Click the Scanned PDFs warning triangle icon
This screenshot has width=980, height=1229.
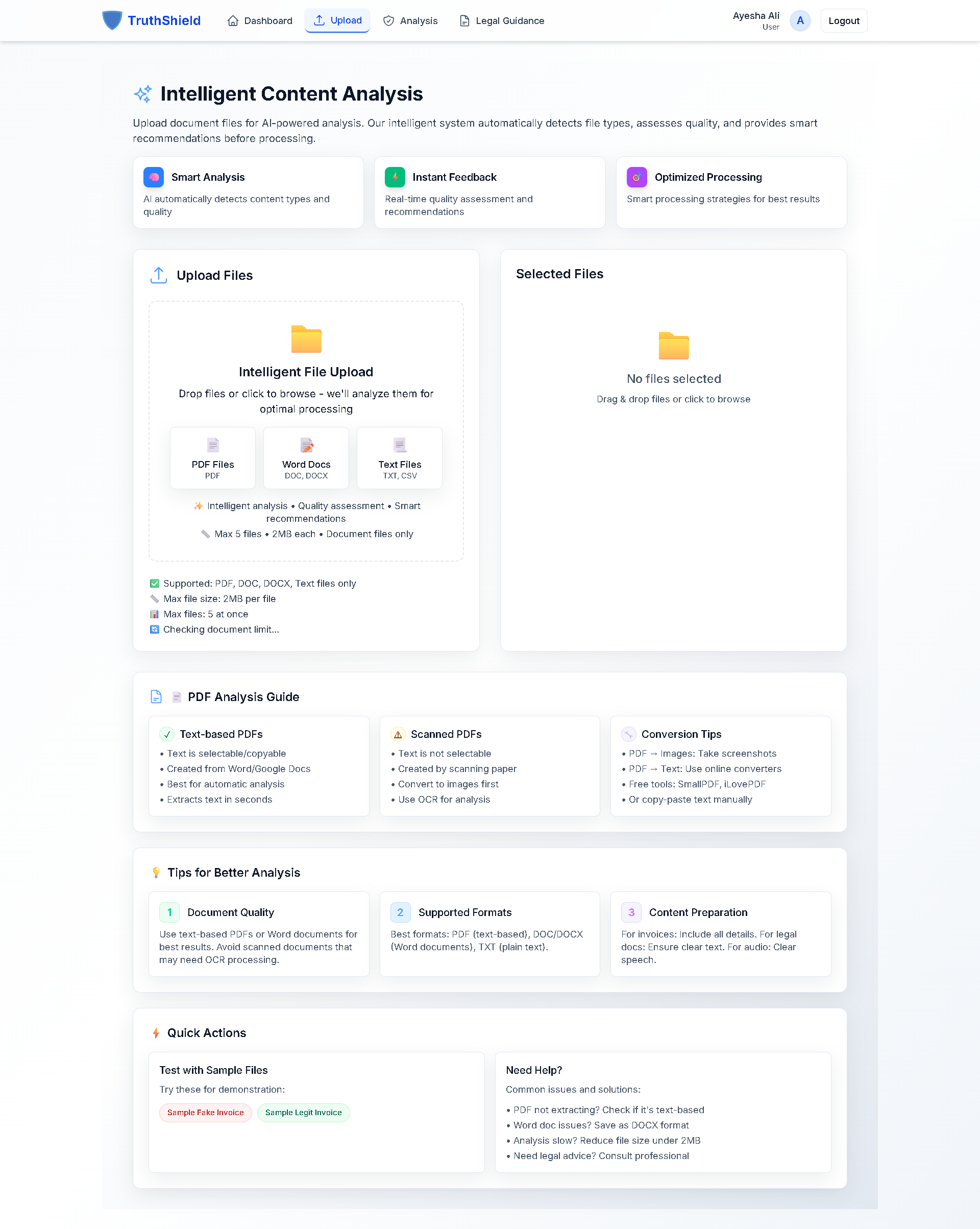[x=398, y=734]
